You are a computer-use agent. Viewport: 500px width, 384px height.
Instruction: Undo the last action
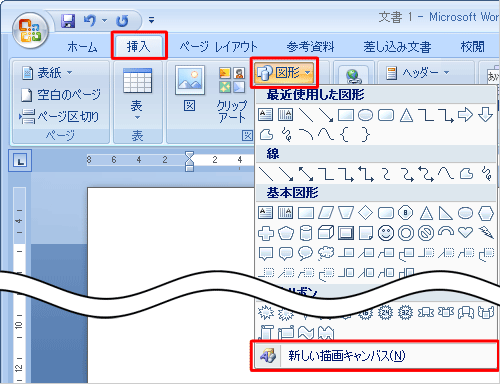pyautogui.click(x=90, y=21)
